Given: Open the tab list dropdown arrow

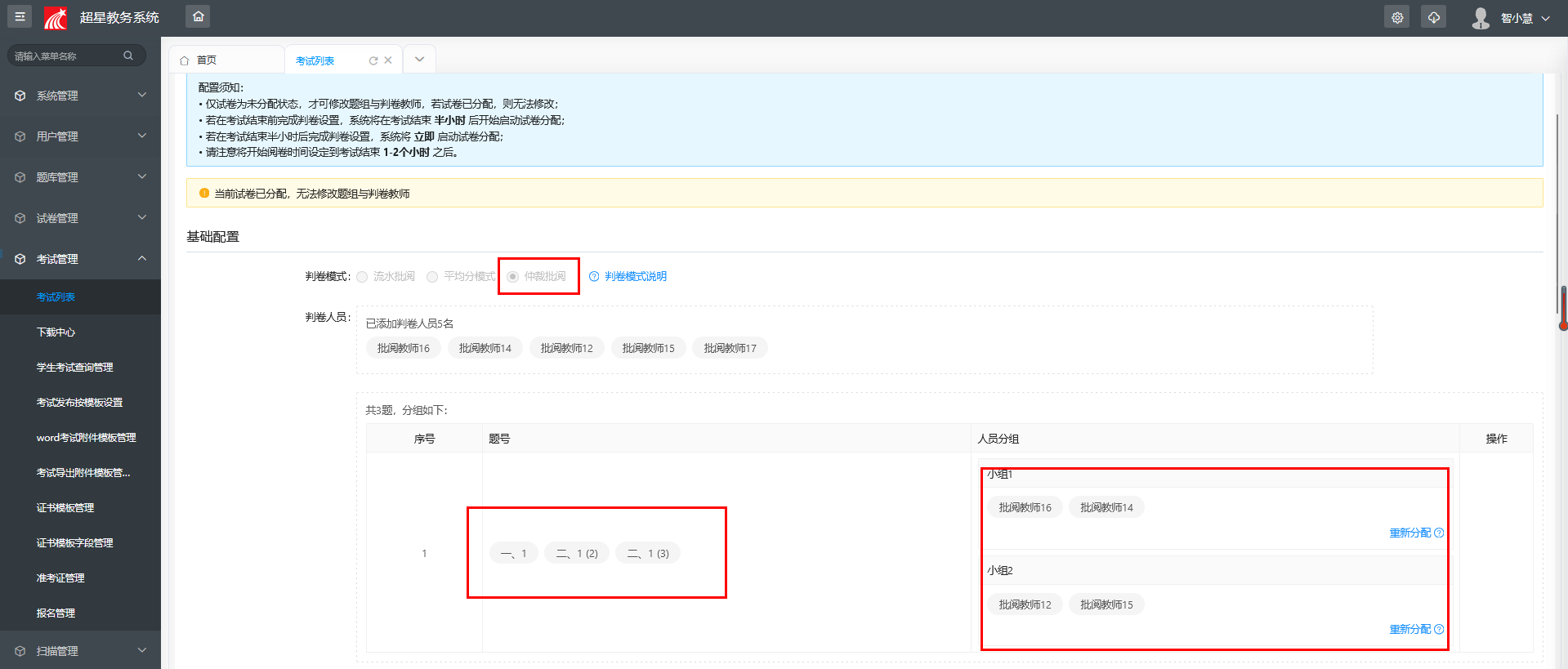Looking at the screenshot, I should click(419, 60).
